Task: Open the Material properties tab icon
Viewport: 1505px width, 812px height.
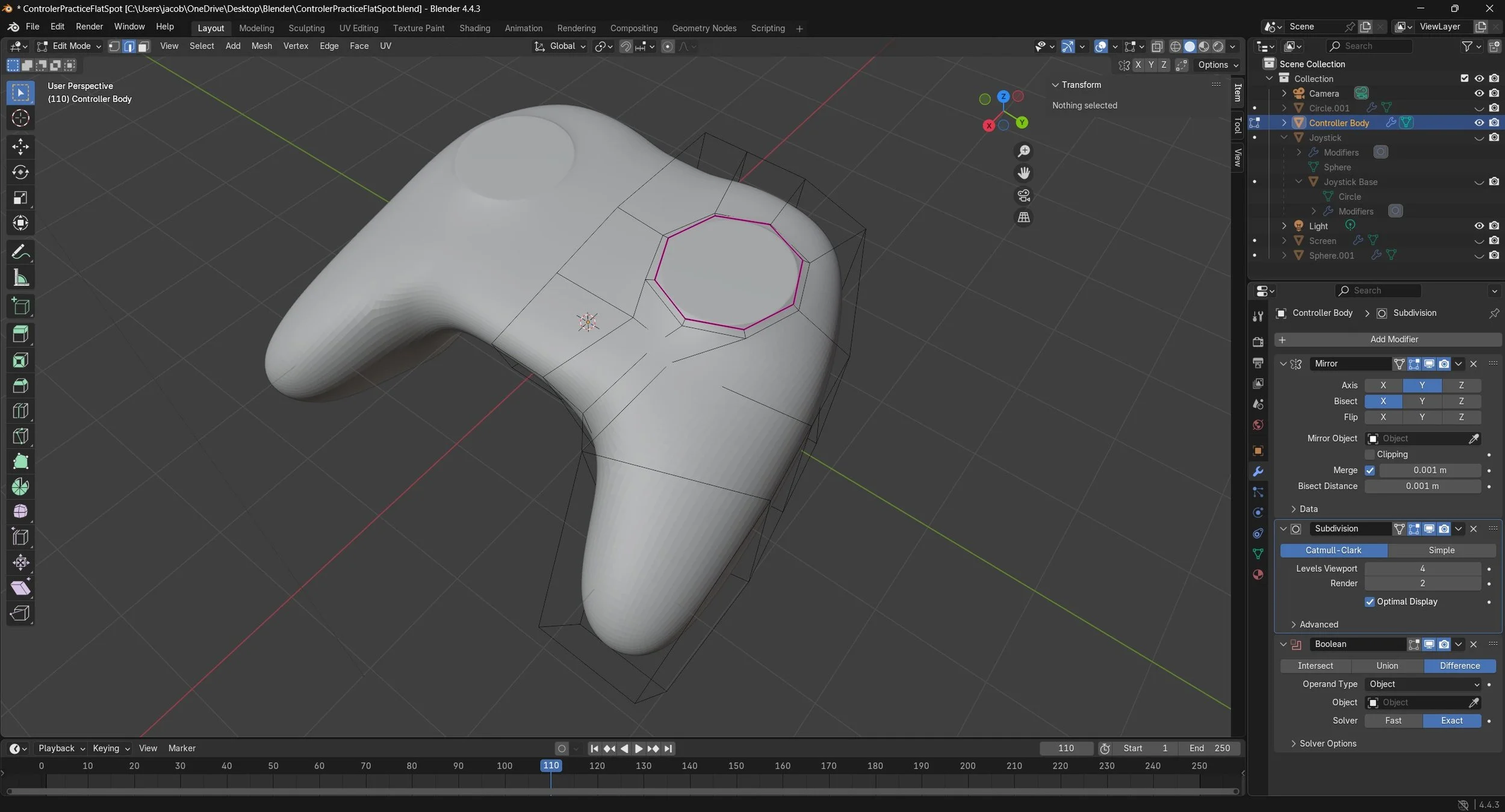Action: (1258, 574)
